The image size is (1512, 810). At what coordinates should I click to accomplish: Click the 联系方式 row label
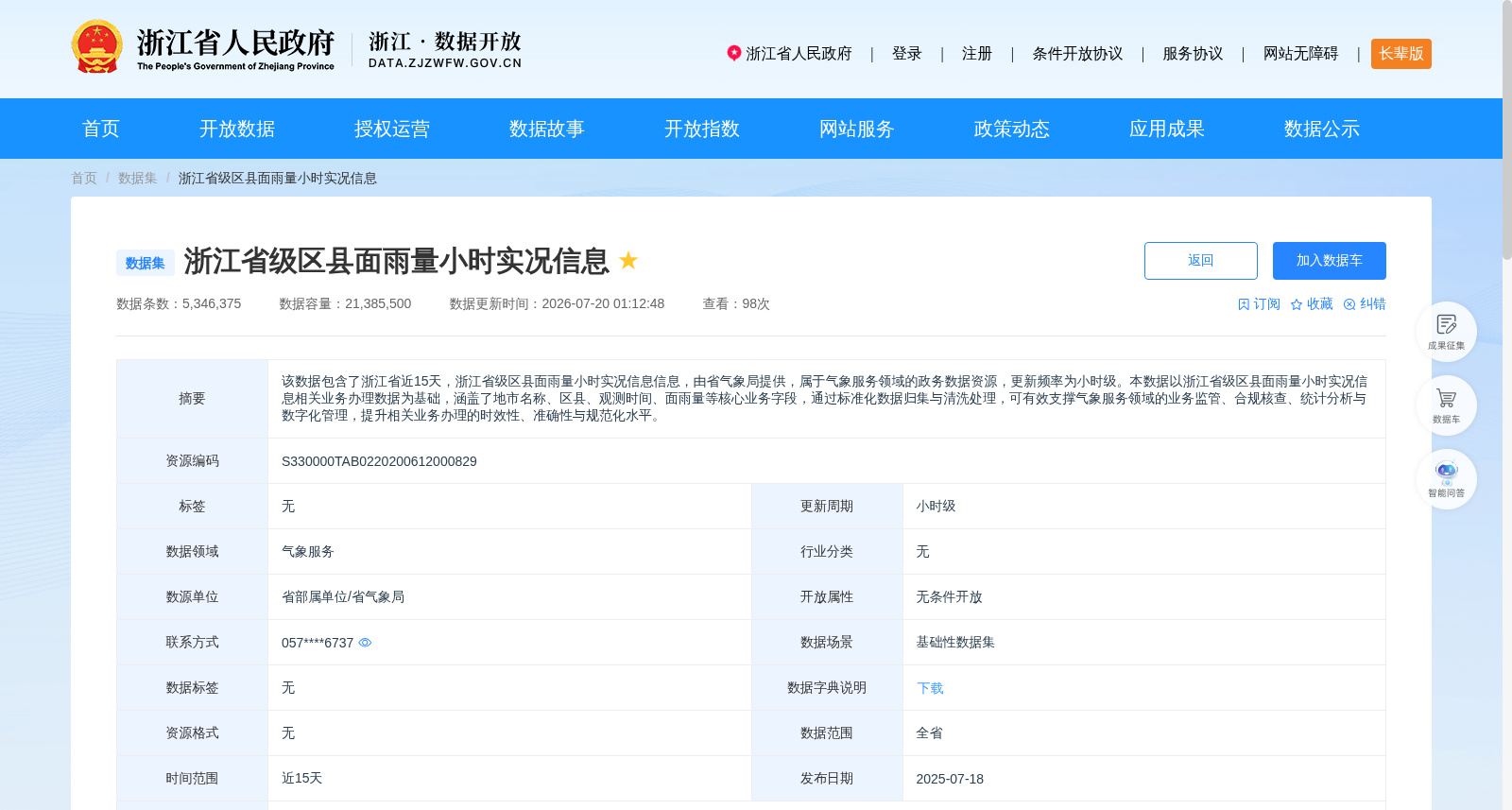[x=192, y=643]
